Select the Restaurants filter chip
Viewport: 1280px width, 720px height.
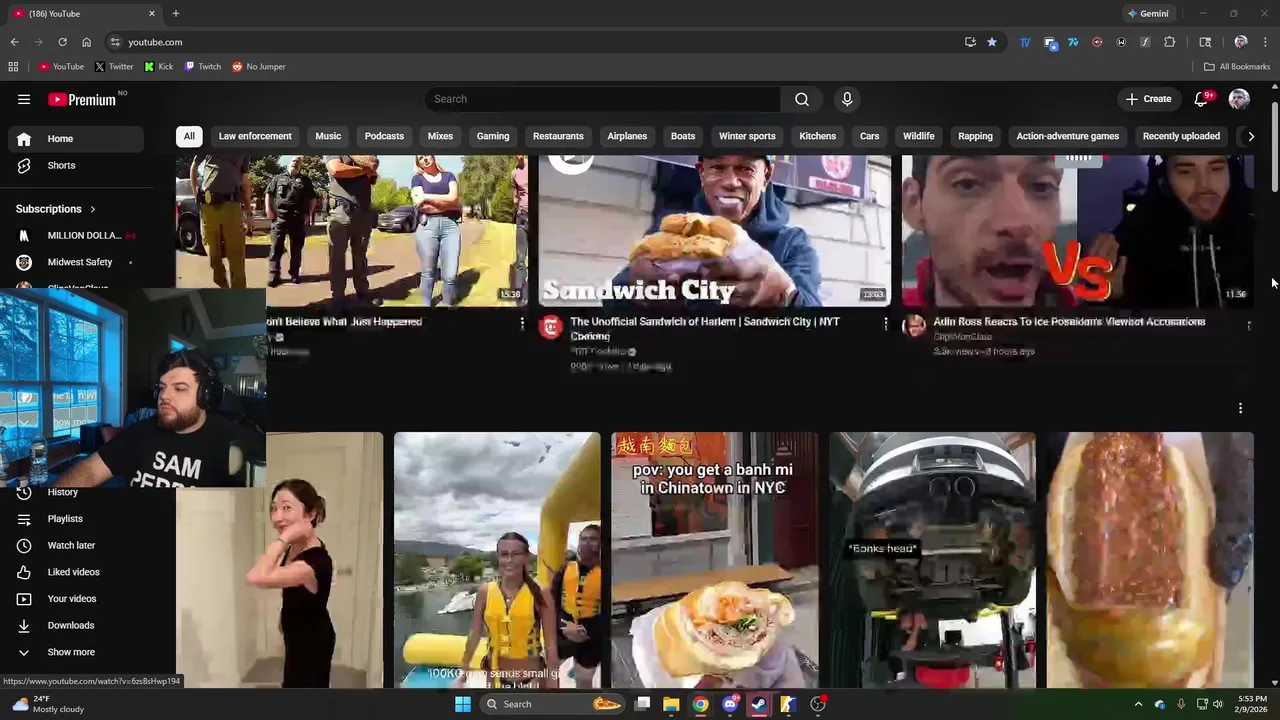558,136
